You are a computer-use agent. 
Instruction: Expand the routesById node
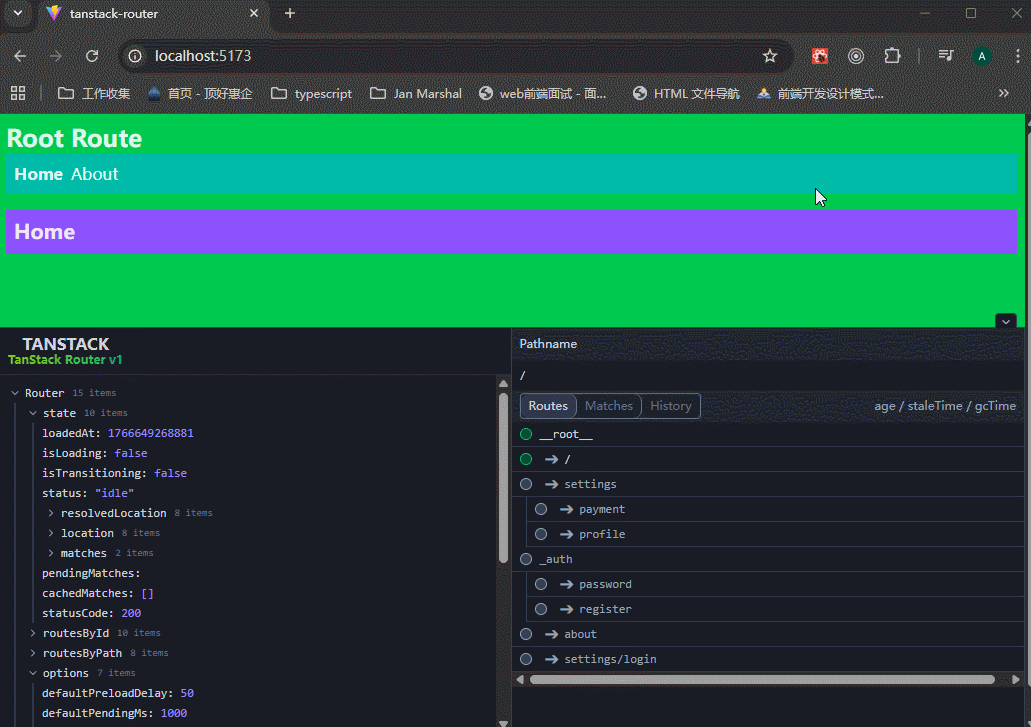[33, 633]
